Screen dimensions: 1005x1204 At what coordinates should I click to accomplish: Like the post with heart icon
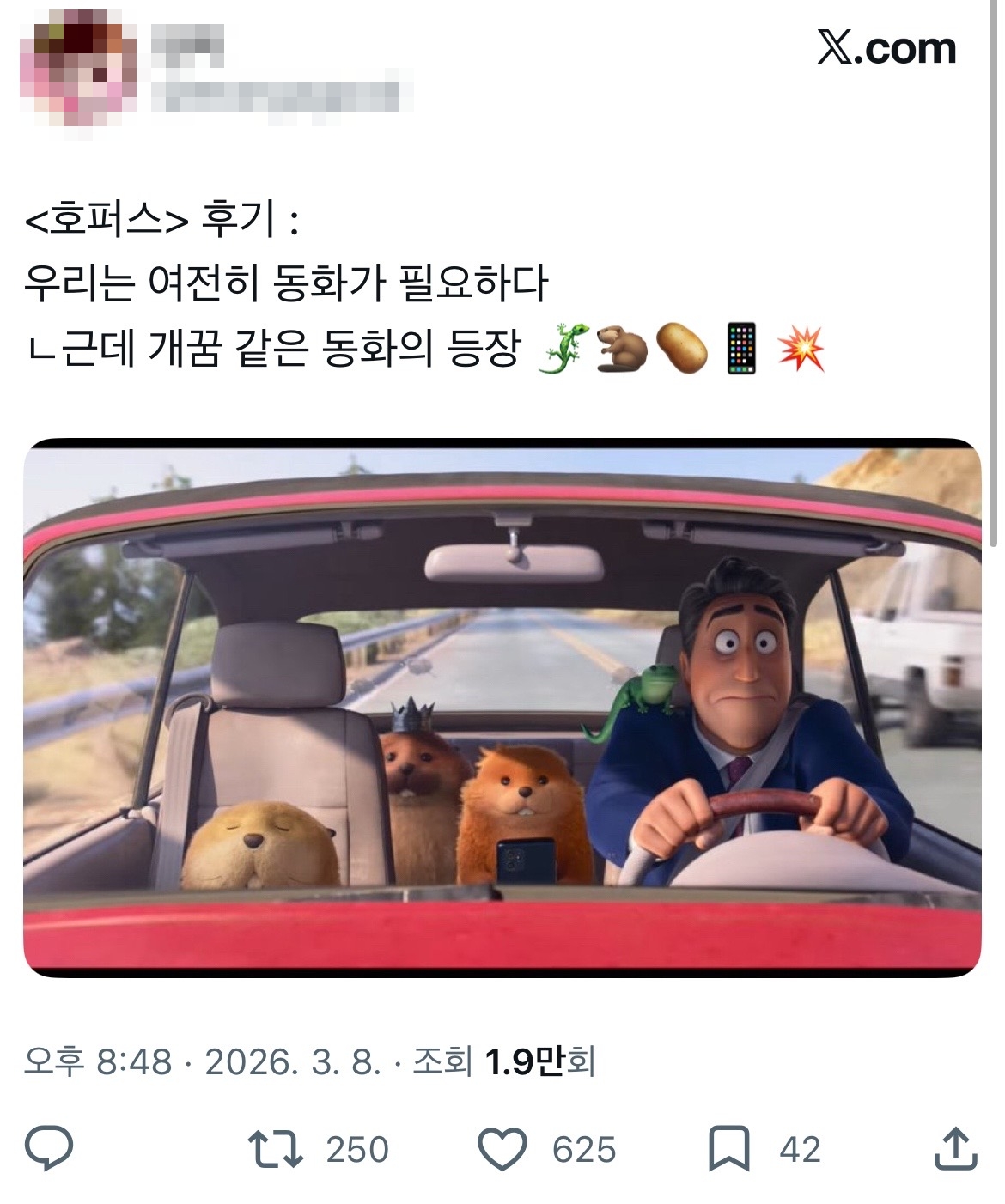coord(502,1150)
